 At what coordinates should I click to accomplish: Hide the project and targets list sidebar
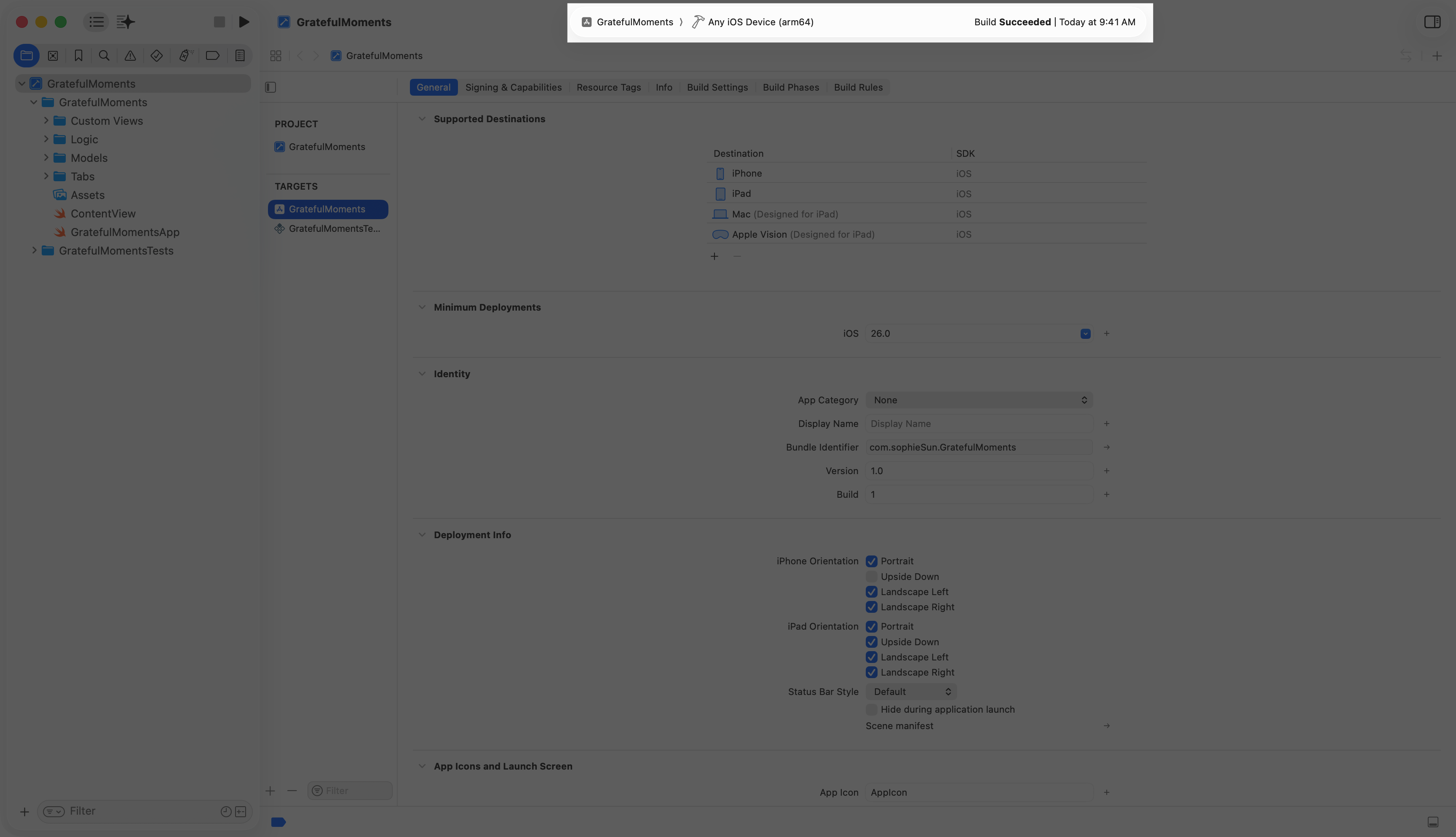click(270, 87)
